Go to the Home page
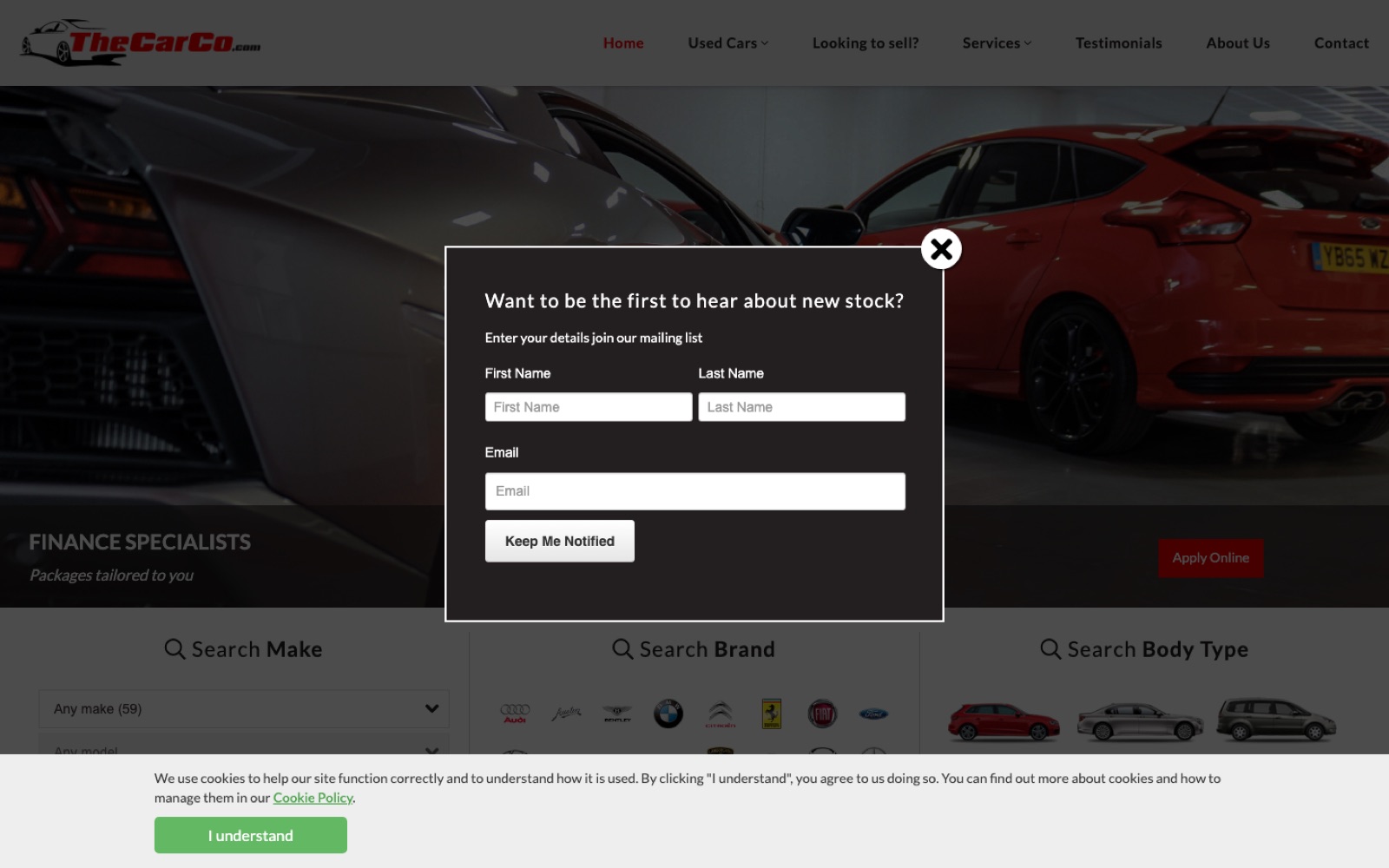Viewport: 1389px width, 868px height. [623, 43]
